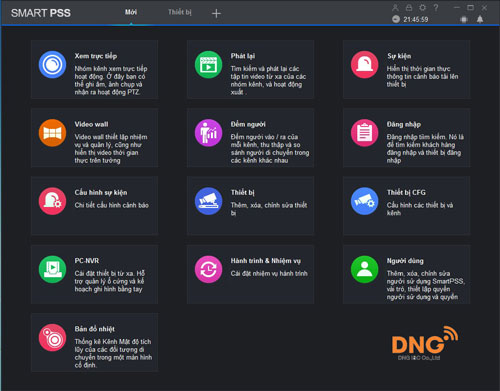The image size is (500, 391).
Task: Click the Xem trực tiếp title text
Action: point(96,56)
